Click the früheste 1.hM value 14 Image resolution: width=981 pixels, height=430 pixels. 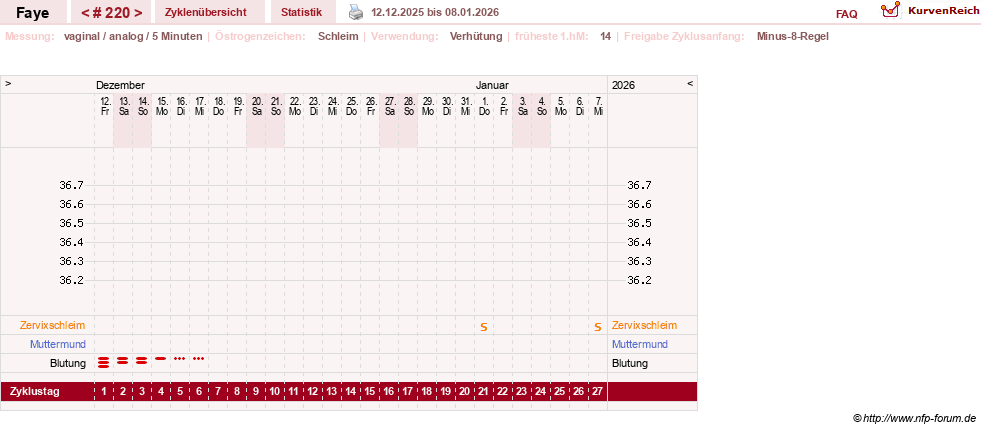click(x=605, y=36)
